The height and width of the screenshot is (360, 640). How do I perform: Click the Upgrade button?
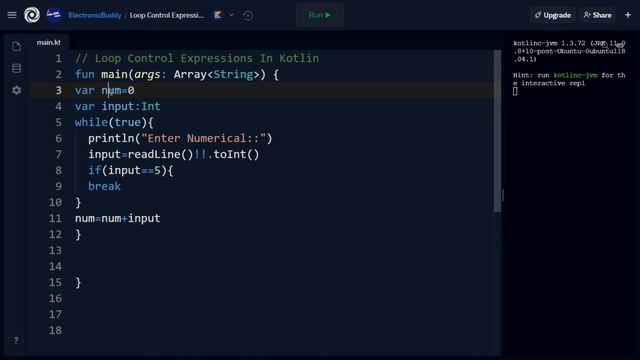553,15
